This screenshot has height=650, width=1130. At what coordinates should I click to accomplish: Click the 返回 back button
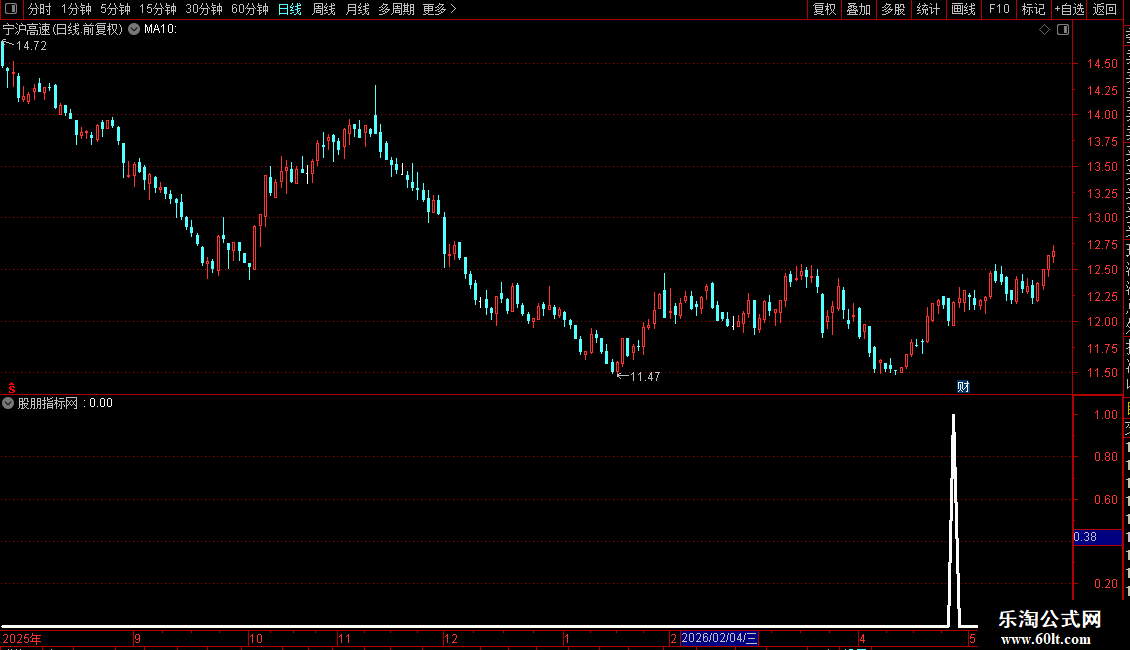(x=1105, y=9)
